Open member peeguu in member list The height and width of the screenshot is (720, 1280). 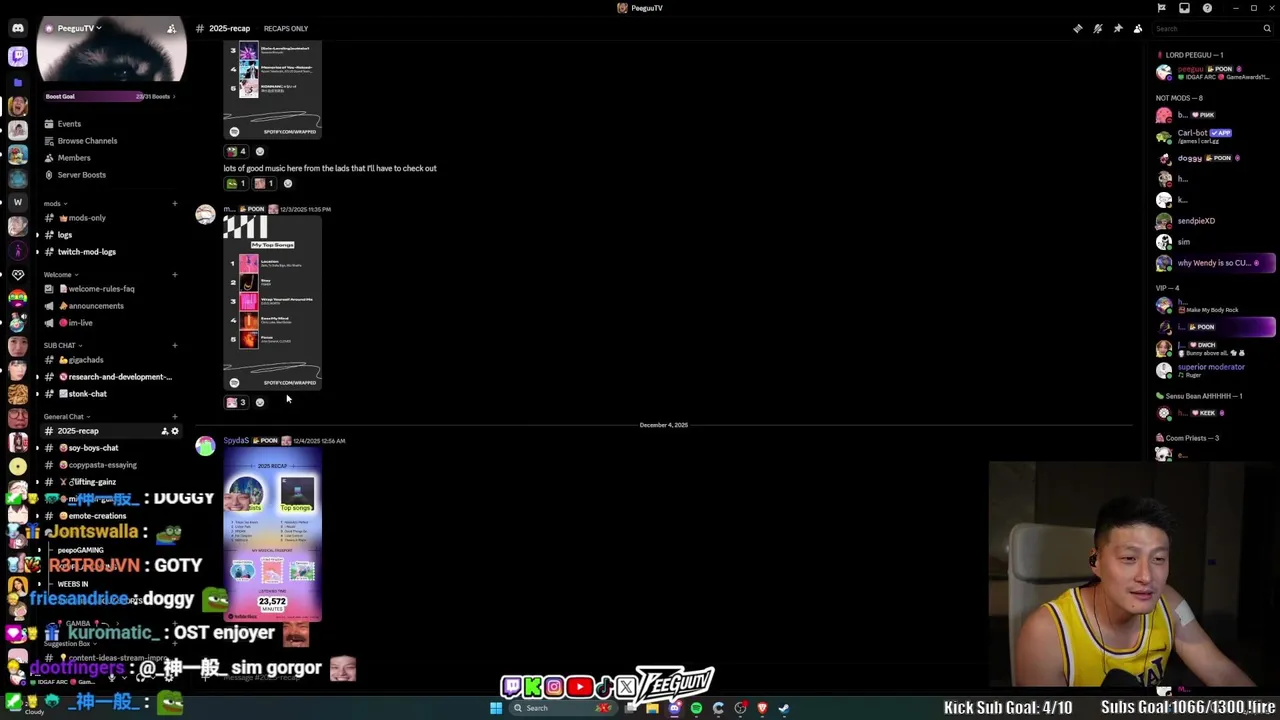[1215, 73]
